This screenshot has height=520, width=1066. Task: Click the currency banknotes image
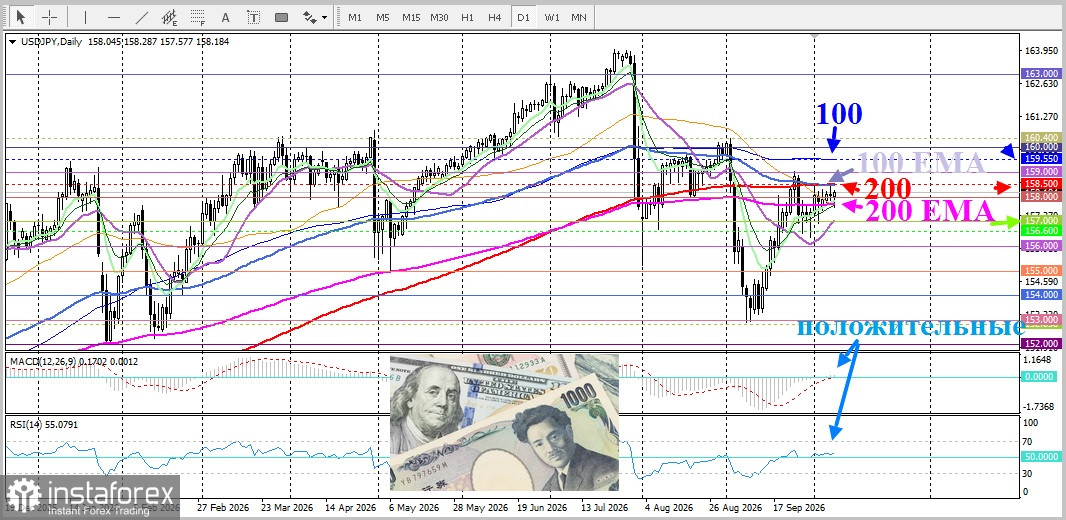(x=504, y=422)
